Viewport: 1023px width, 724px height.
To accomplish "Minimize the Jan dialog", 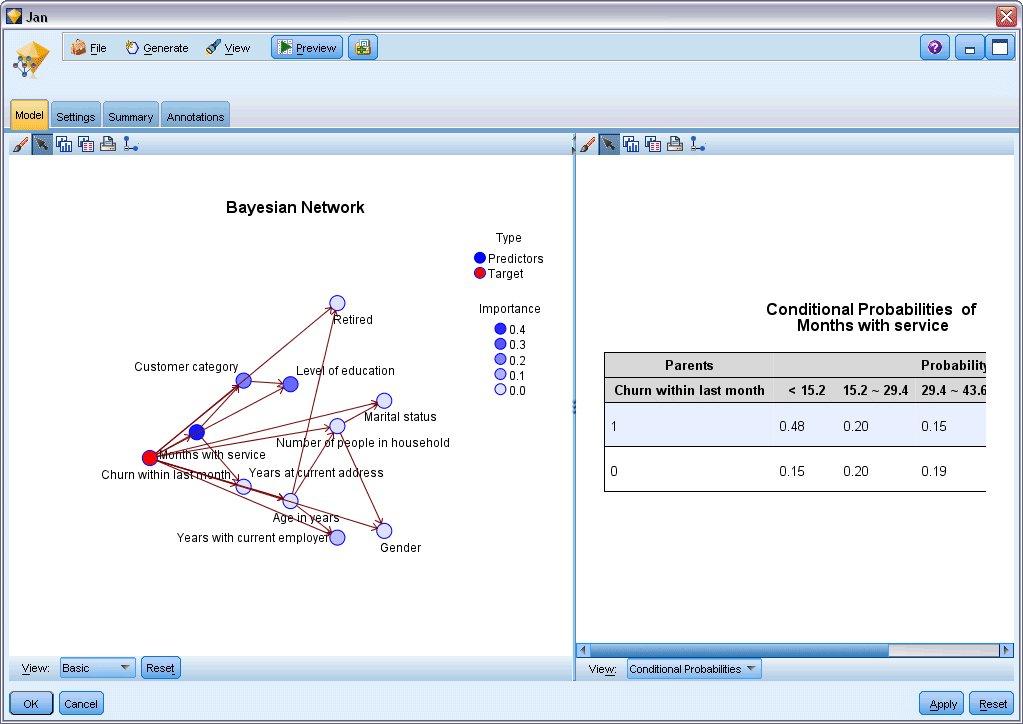I will click(x=970, y=48).
